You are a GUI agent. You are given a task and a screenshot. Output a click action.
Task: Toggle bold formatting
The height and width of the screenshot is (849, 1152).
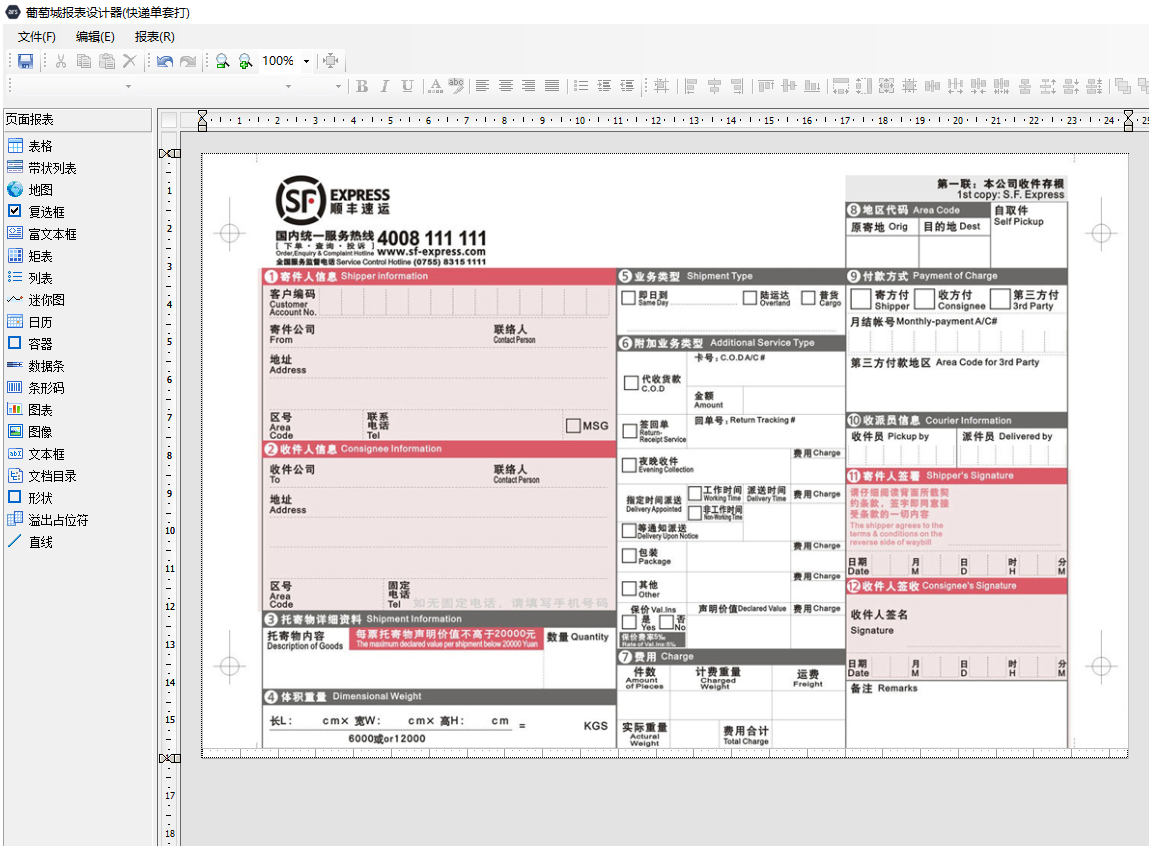pyautogui.click(x=362, y=86)
